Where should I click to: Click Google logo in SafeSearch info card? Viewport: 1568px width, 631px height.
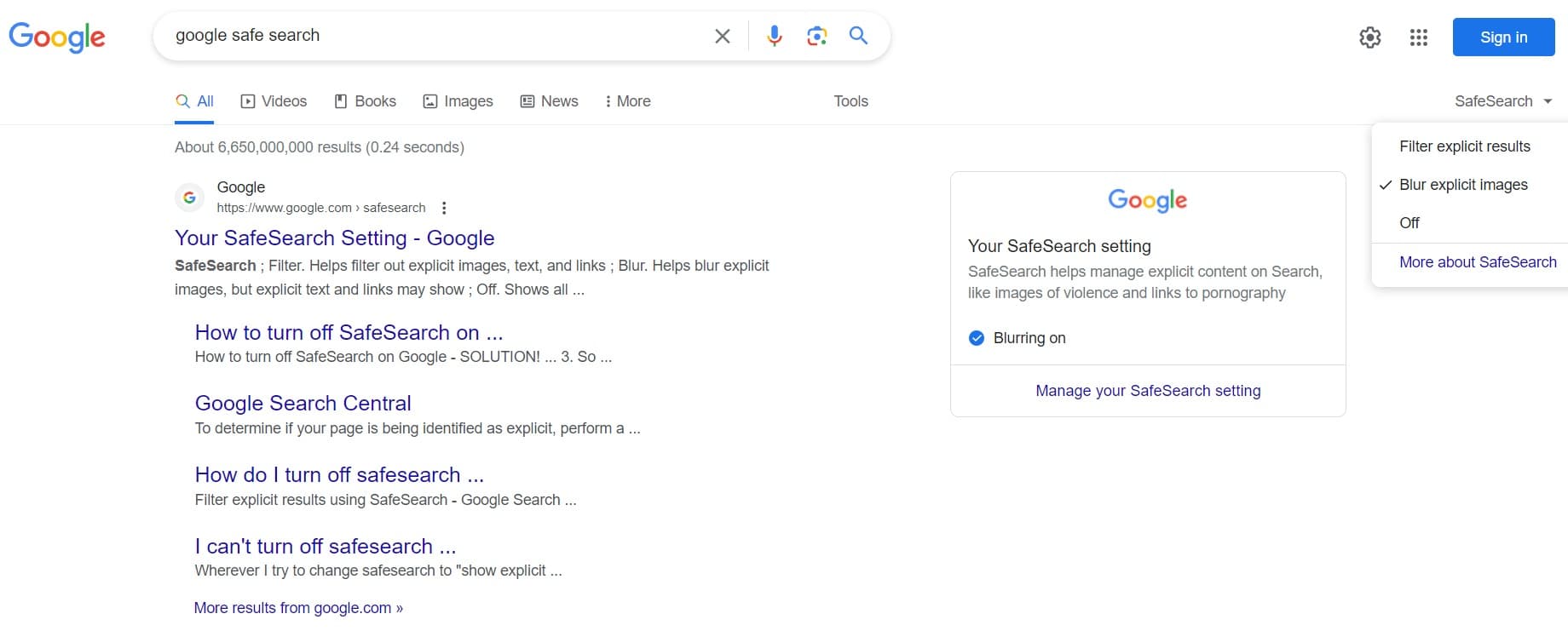click(x=1148, y=200)
